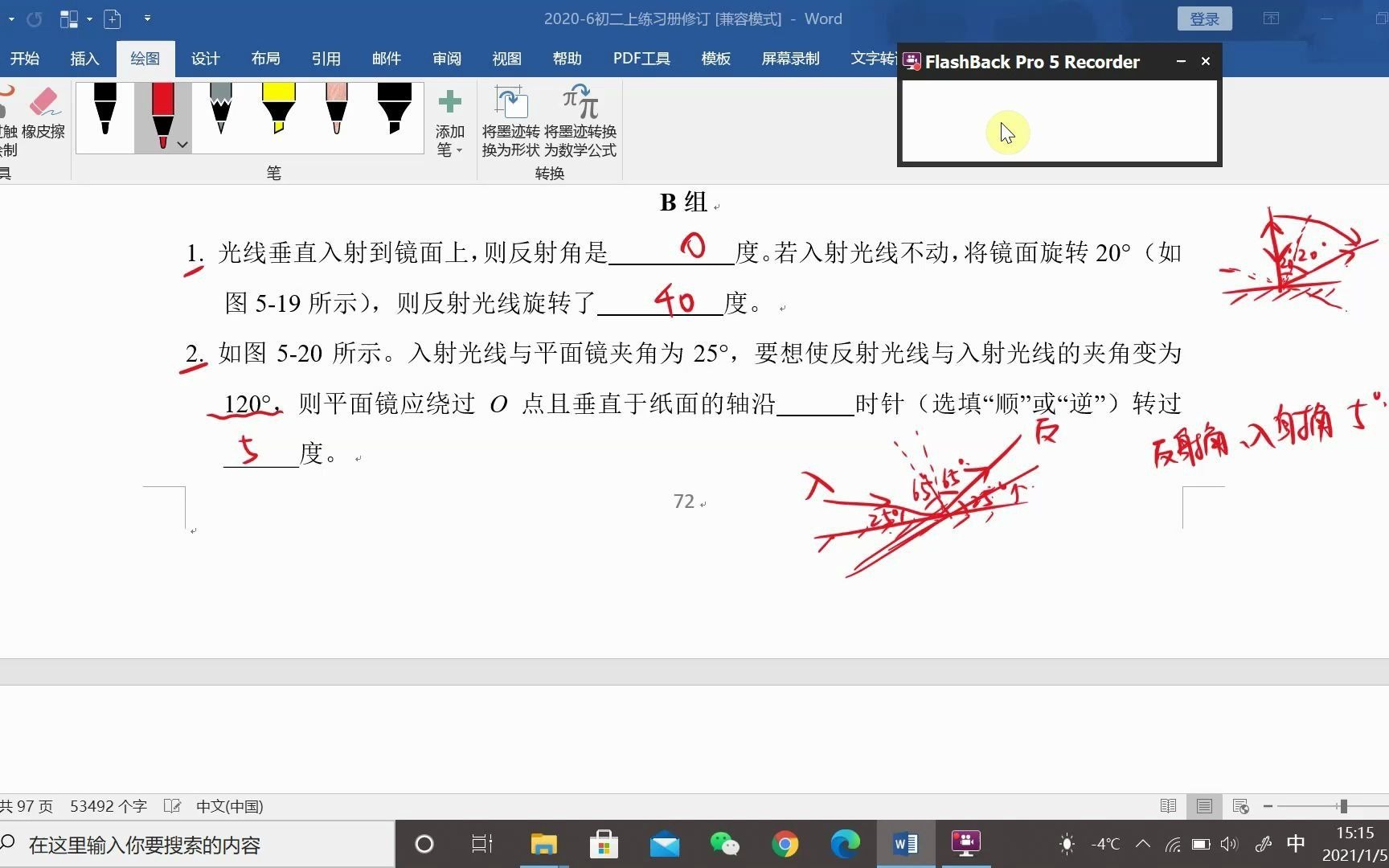This screenshot has height=868, width=1389.
Task: Click language indicator 中文(中国)
Action: [x=230, y=806]
